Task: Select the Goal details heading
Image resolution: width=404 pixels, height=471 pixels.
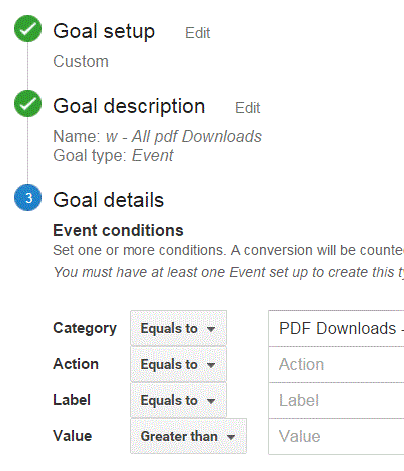Action: coord(109,200)
